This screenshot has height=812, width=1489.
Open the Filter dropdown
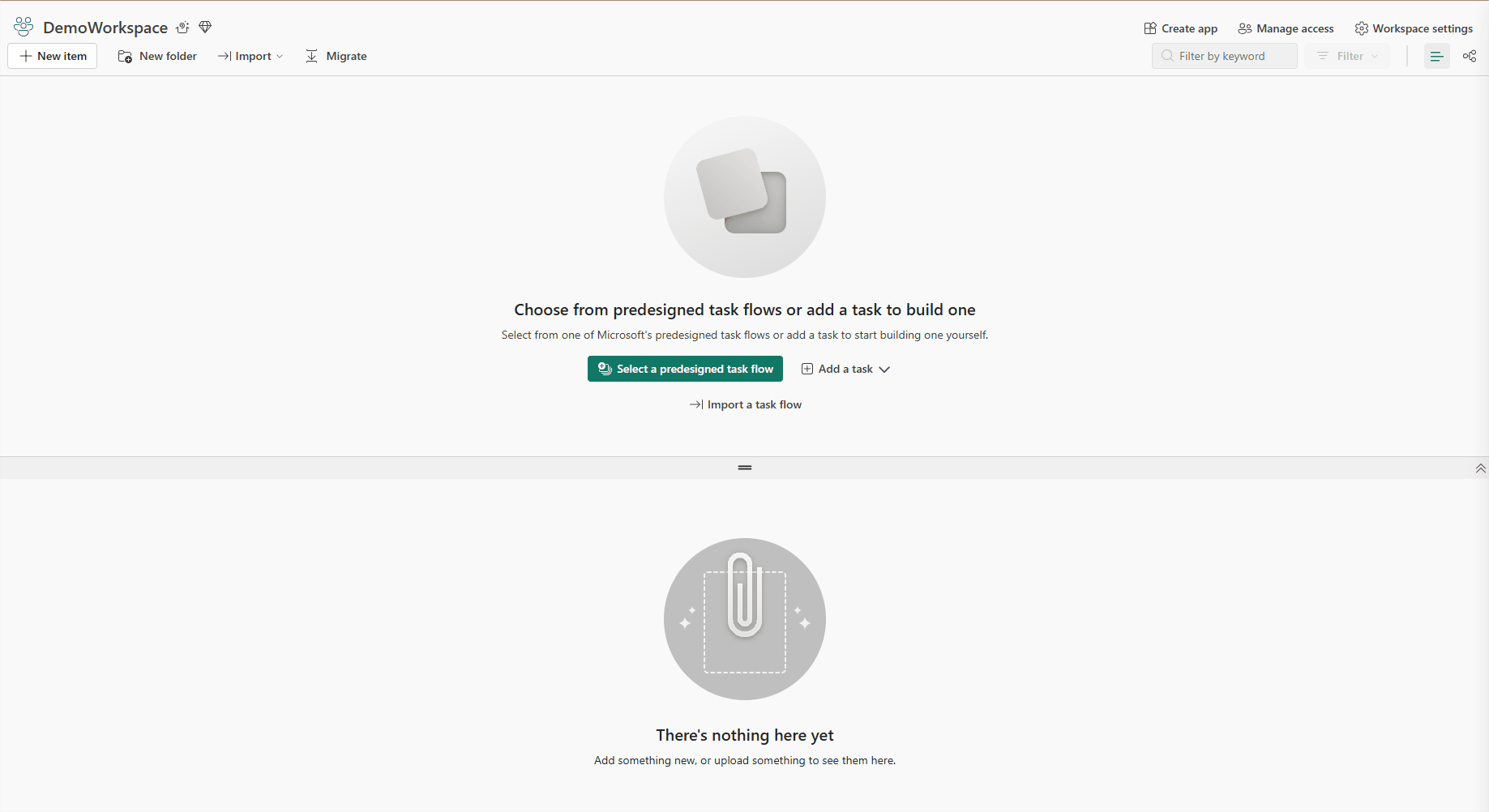click(x=1347, y=56)
